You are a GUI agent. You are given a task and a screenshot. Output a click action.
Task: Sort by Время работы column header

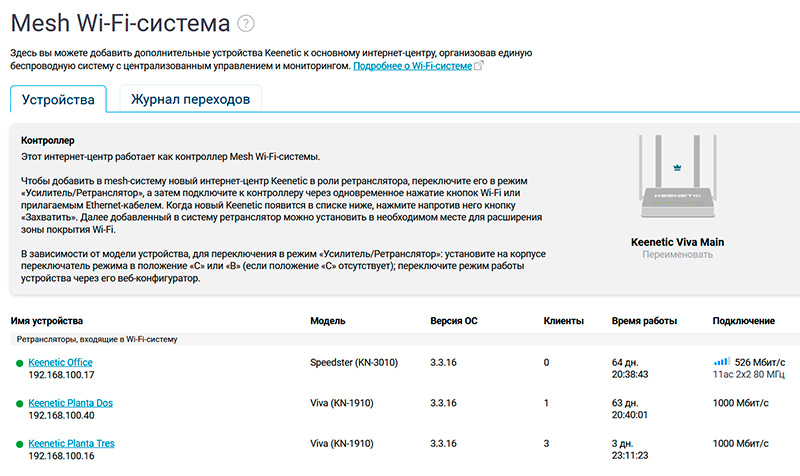(644, 321)
